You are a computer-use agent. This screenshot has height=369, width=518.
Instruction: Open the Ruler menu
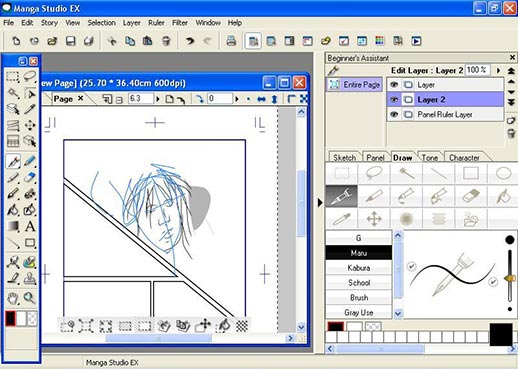pos(156,23)
